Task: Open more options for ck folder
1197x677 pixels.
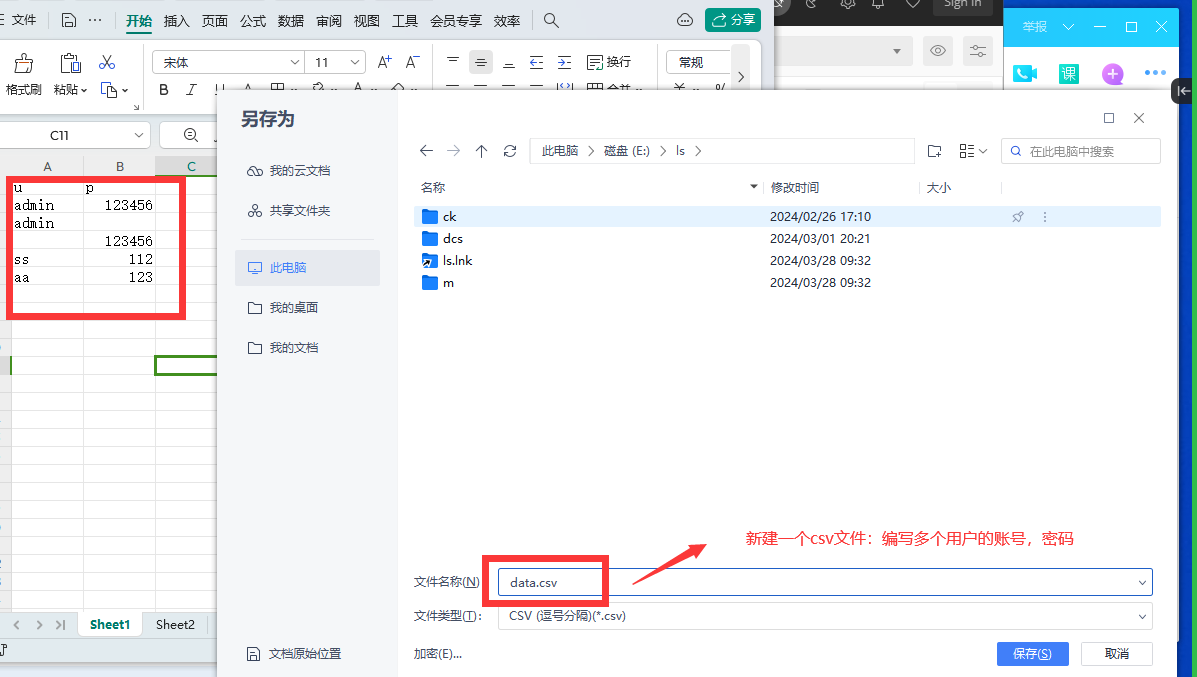Action: [x=1045, y=217]
